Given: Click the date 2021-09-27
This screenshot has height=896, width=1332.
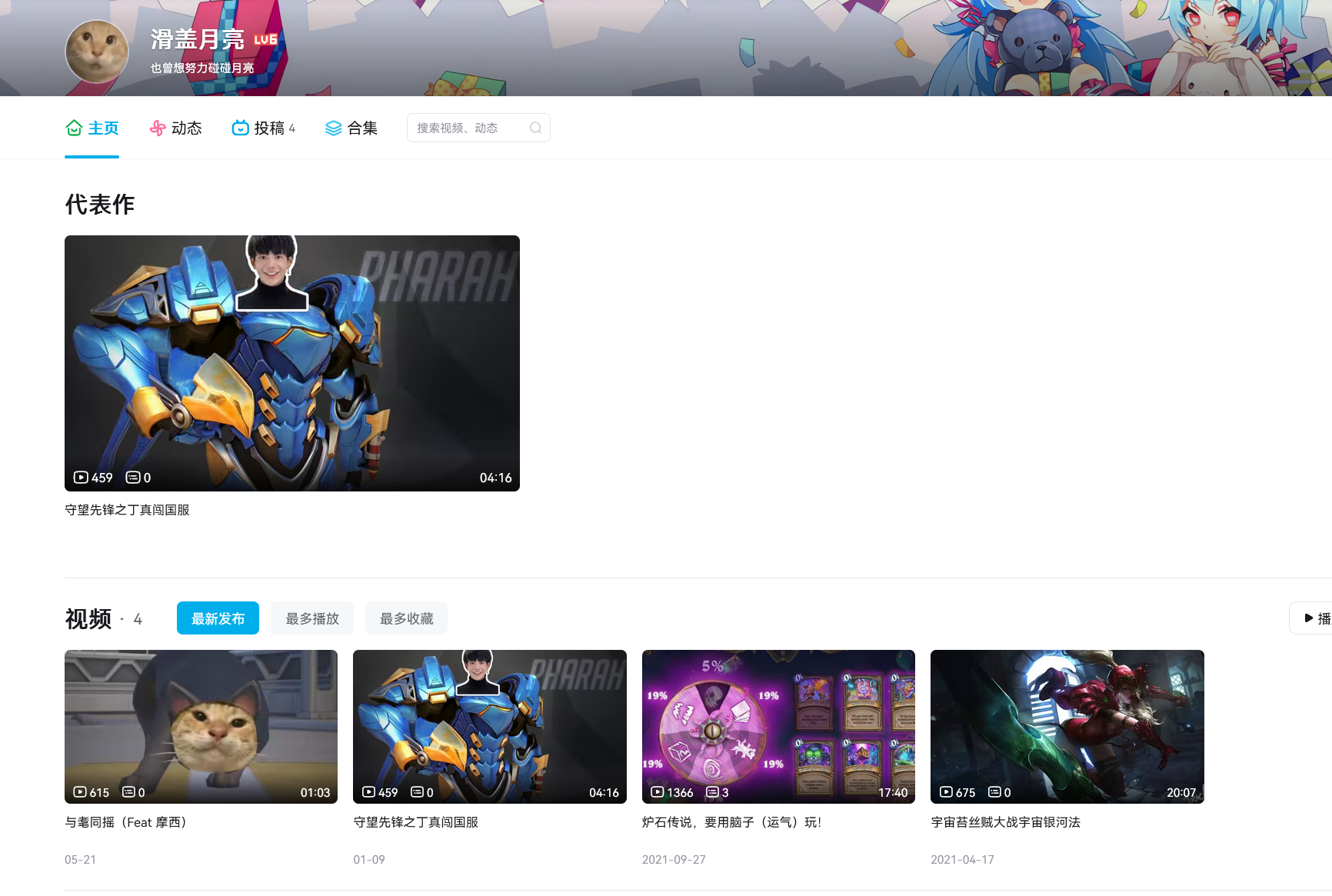Looking at the screenshot, I should tap(674, 860).
